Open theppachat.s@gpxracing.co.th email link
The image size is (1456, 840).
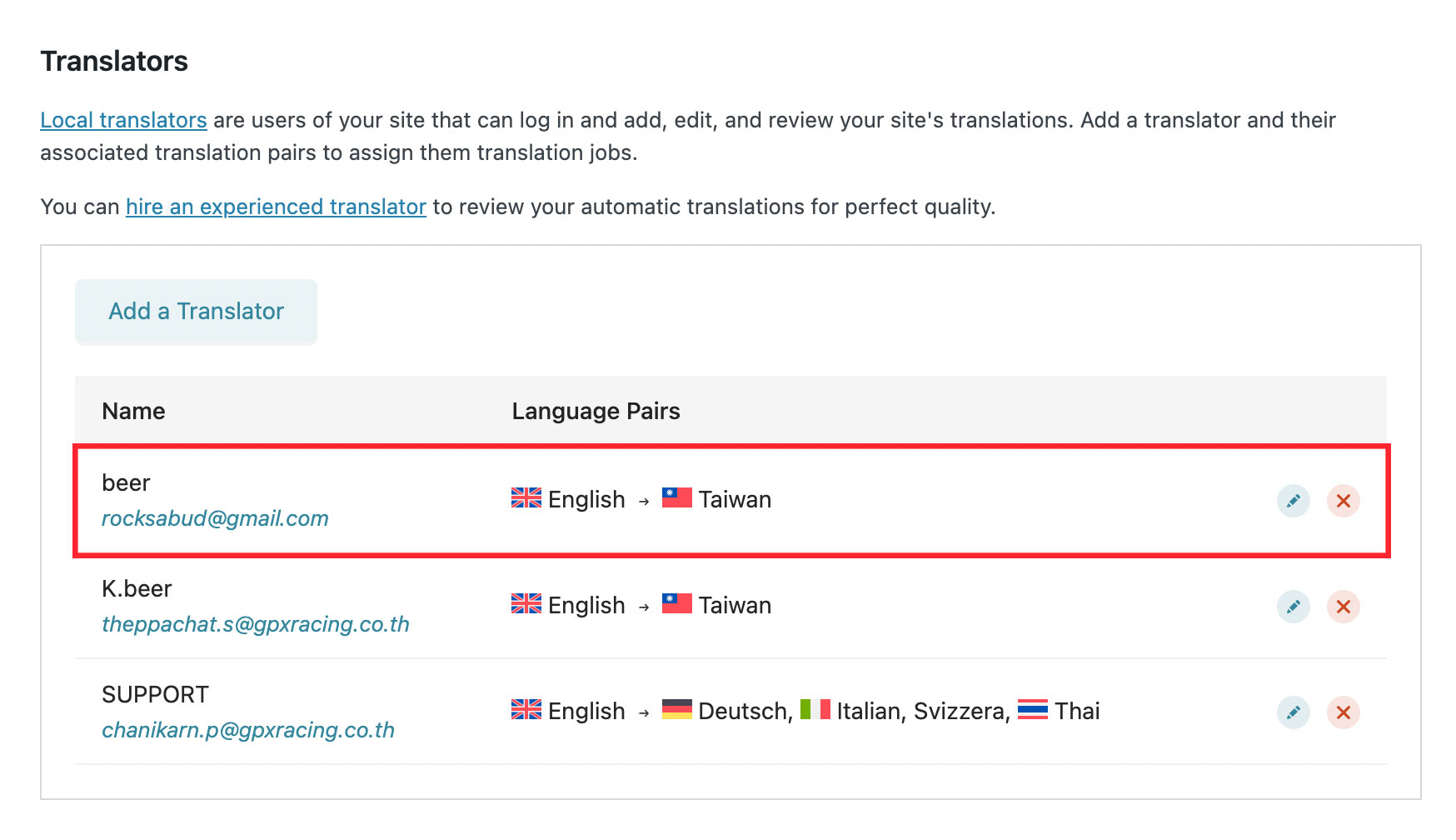(256, 624)
